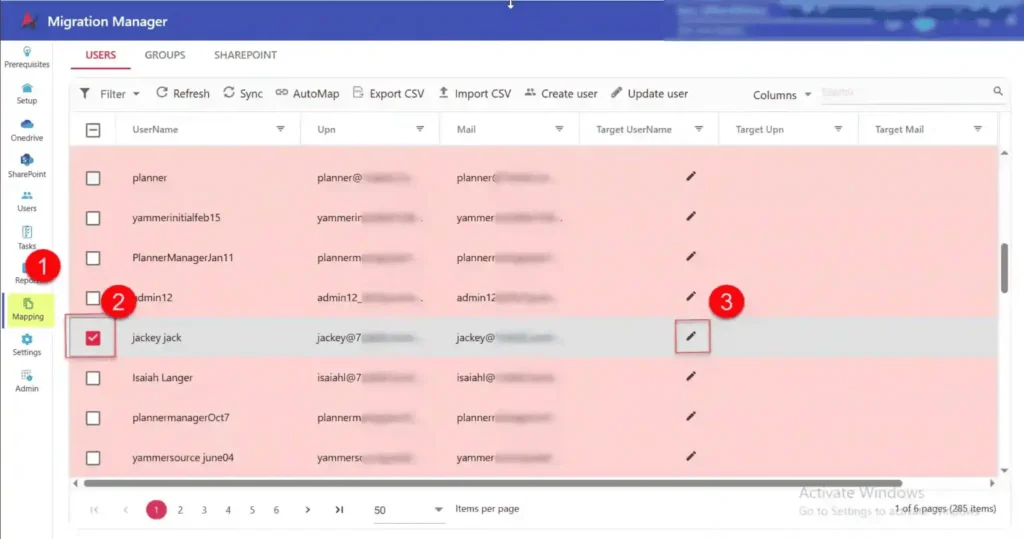Open the Users sidebar section
Screen dimensions: 1024x539
[27, 202]
